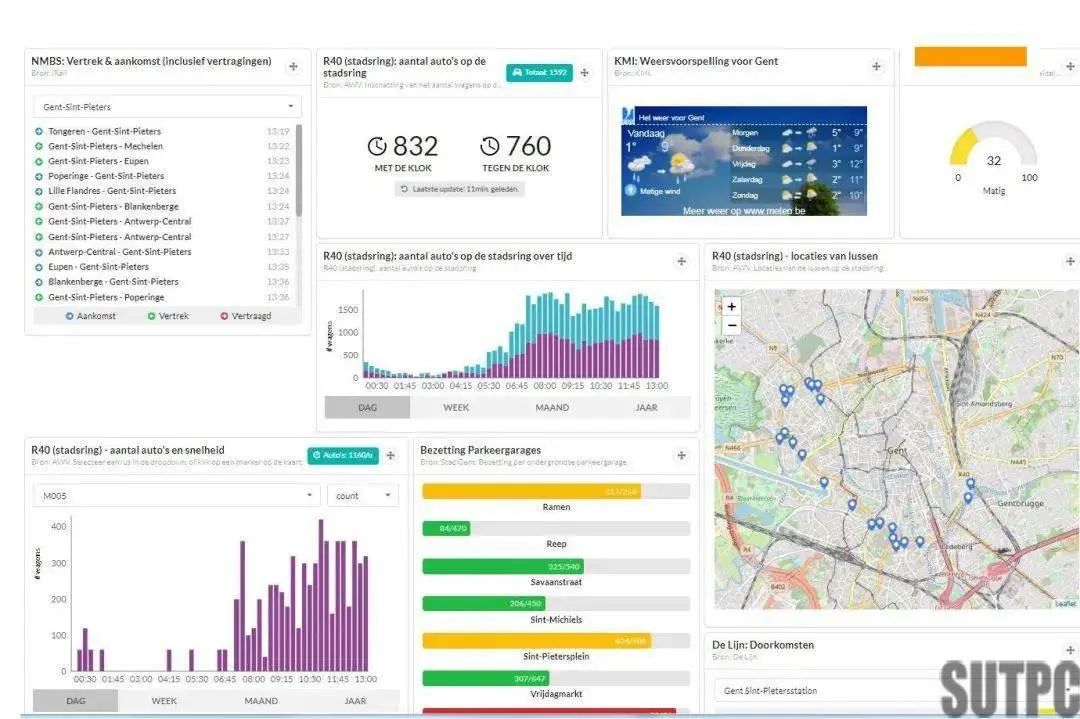Click the Auto's 1160/u badge button
The height and width of the screenshot is (719, 1080).
(343, 455)
